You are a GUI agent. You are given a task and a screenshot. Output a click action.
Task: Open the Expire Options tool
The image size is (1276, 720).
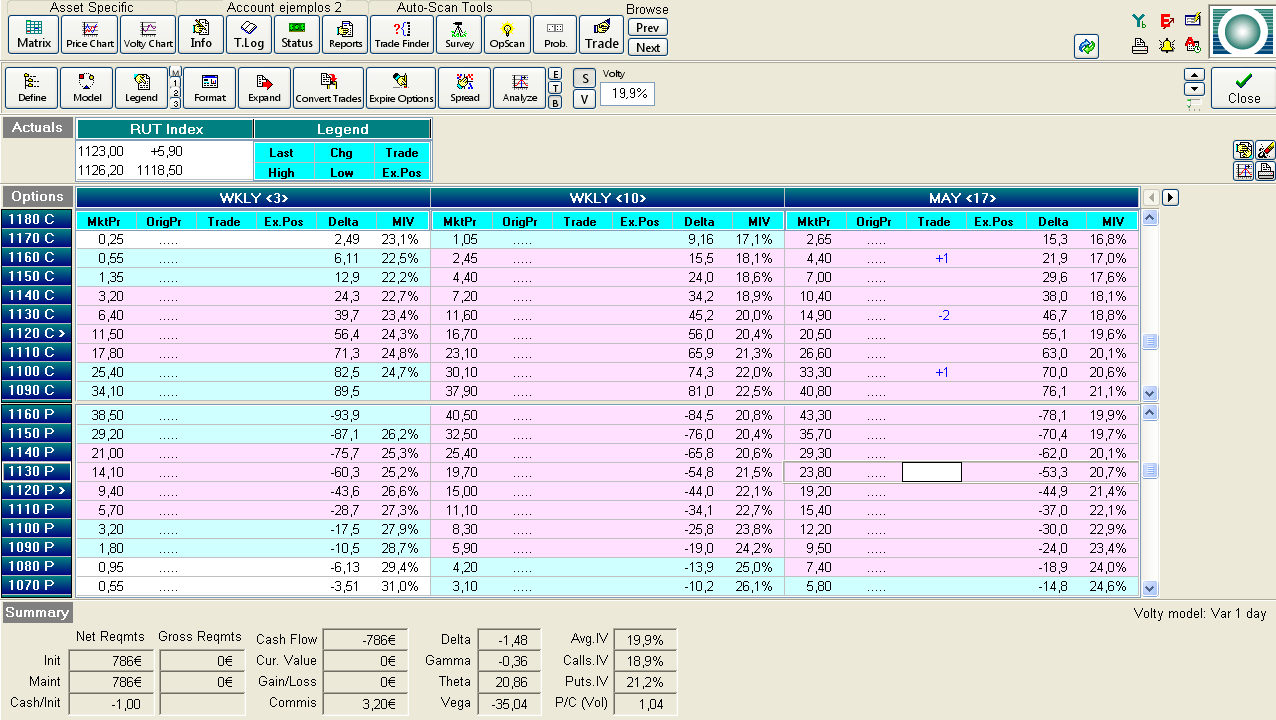[401, 87]
